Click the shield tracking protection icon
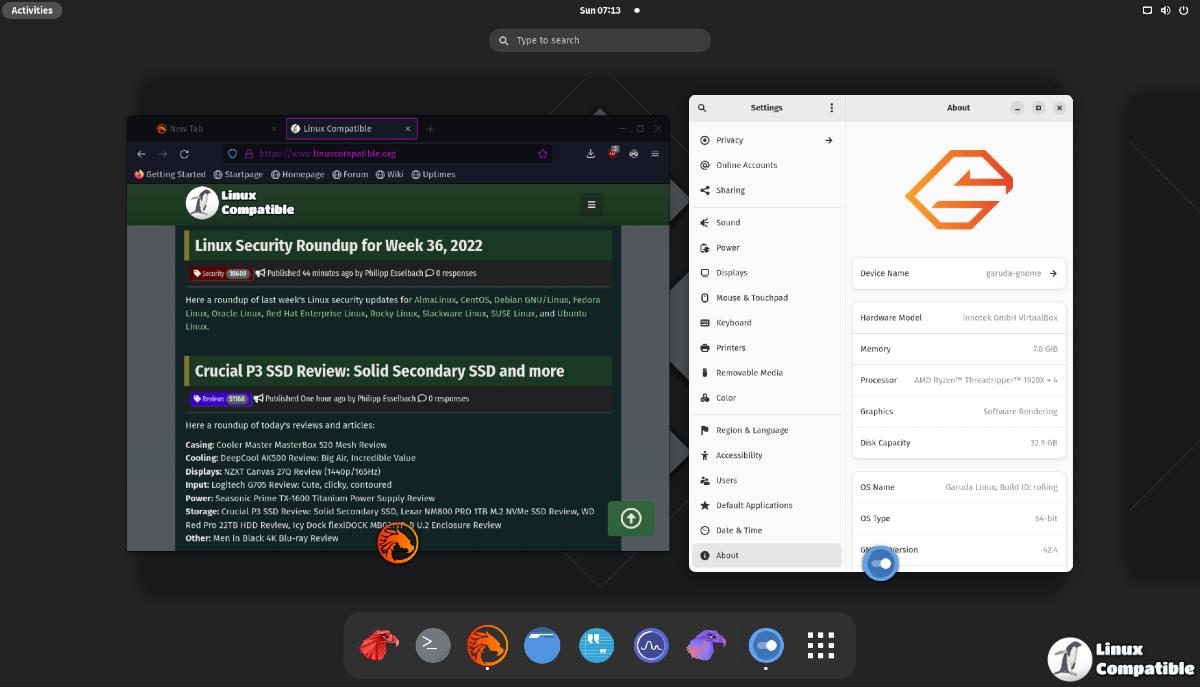Image resolution: width=1200 pixels, height=687 pixels. (233, 154)
